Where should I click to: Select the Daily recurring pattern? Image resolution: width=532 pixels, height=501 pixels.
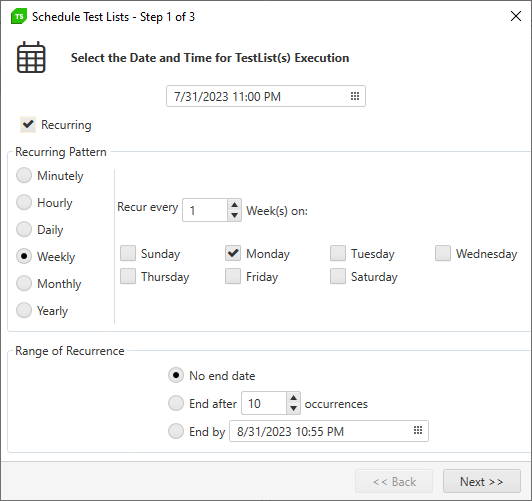[x=24, y=229]
